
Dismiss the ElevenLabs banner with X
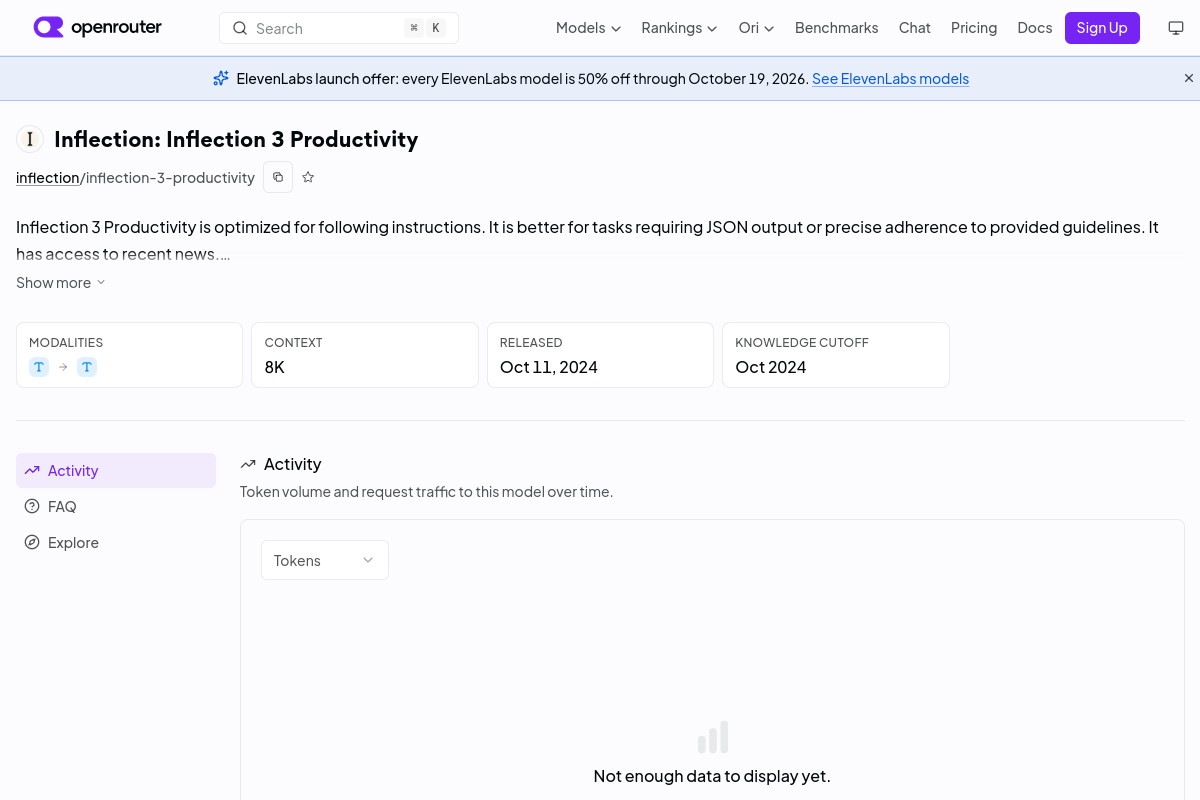tap(1189, 78)
